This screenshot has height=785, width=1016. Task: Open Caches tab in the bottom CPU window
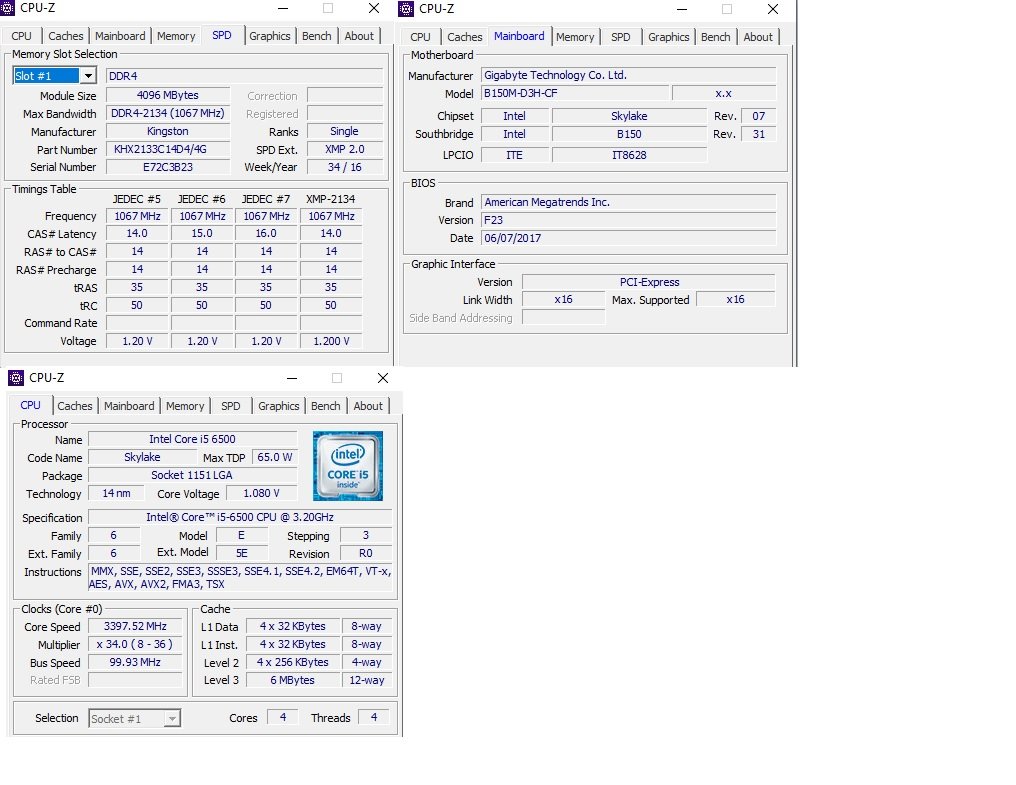[75, 406]
